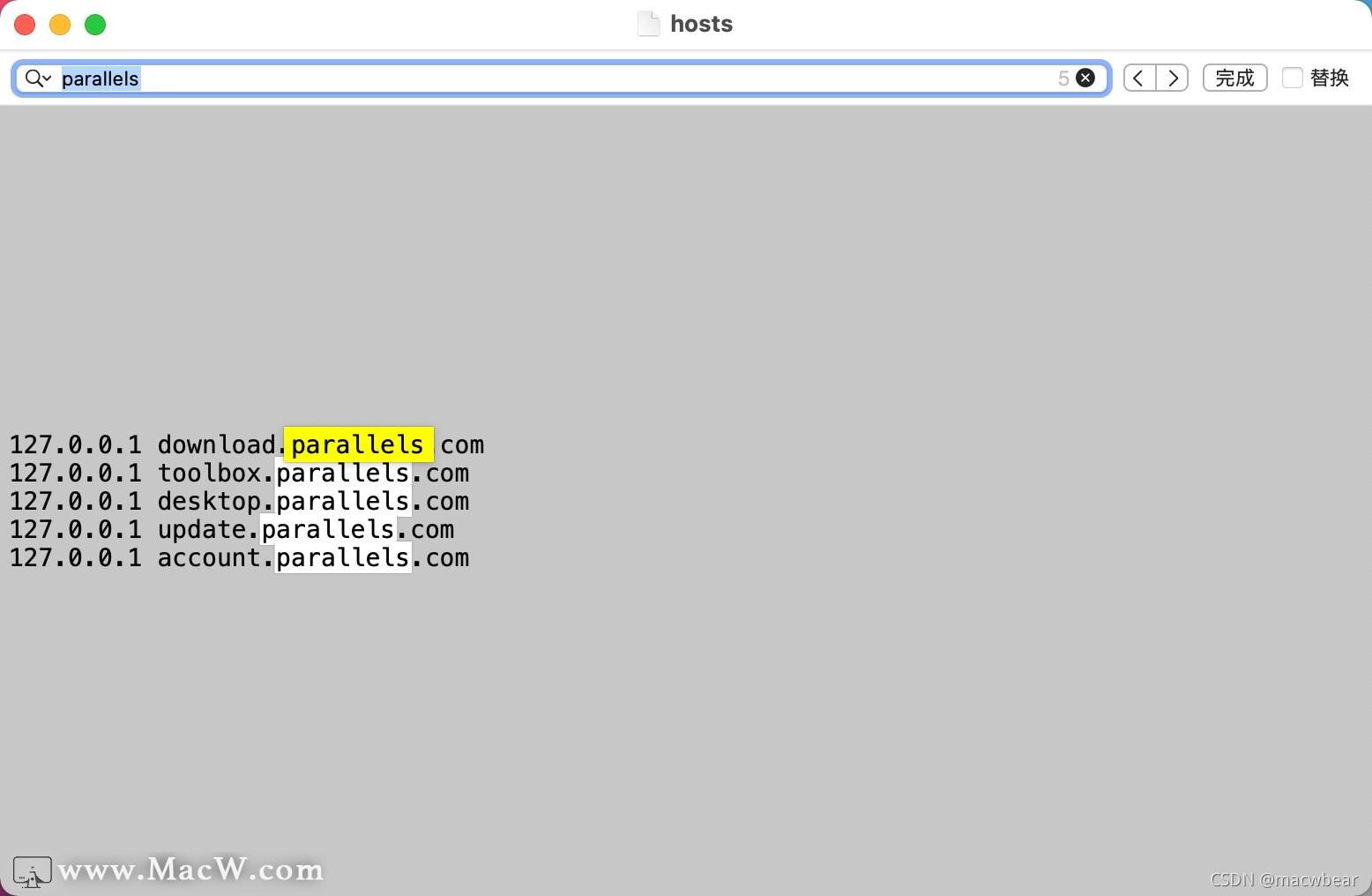The height and width of the screenshot is (896, 1372).
Task: Click the 完成 (Done) button
Action: 1234,78
